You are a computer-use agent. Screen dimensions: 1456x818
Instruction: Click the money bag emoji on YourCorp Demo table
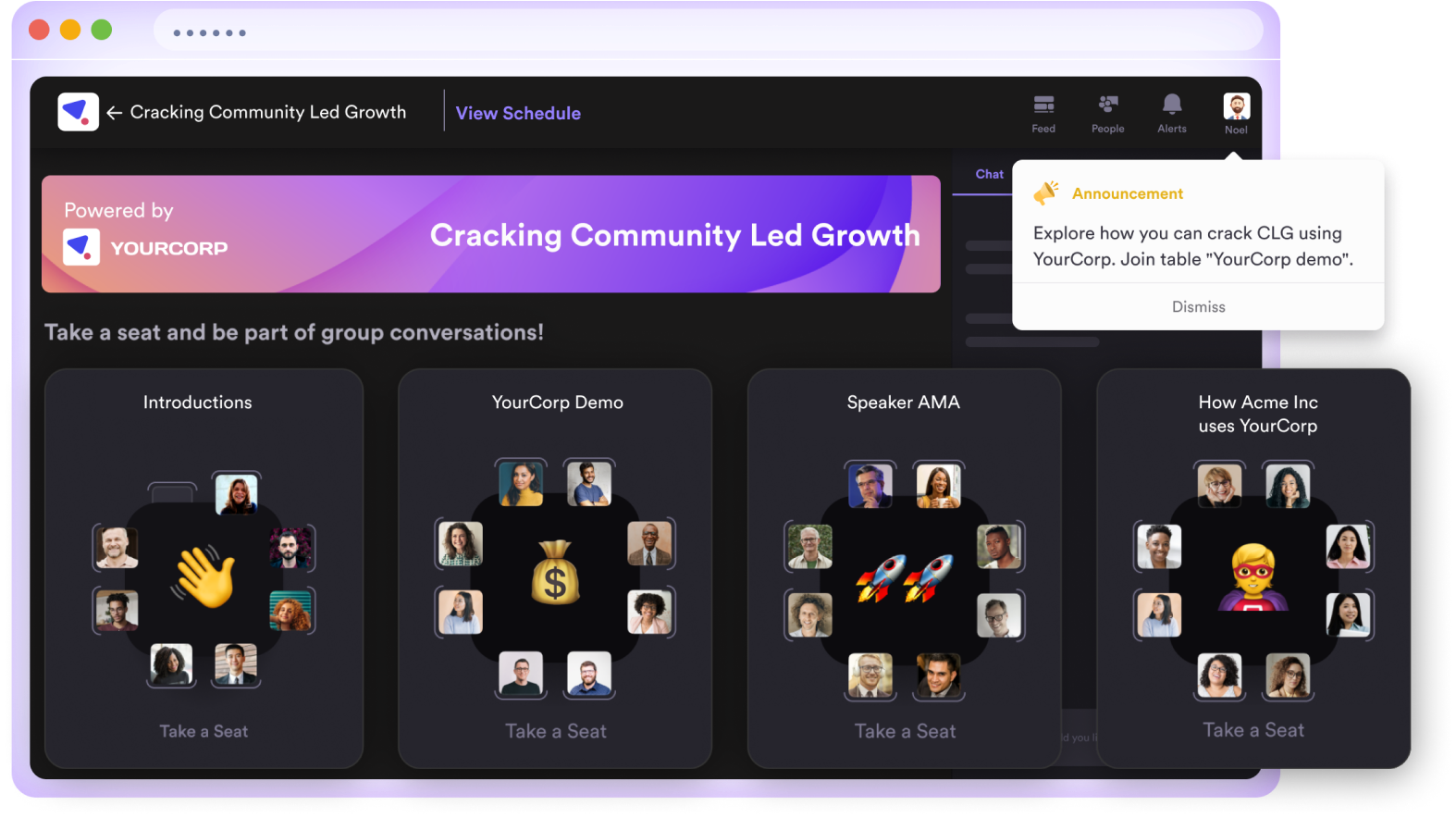pyautogui.click(x=555, y=572)
